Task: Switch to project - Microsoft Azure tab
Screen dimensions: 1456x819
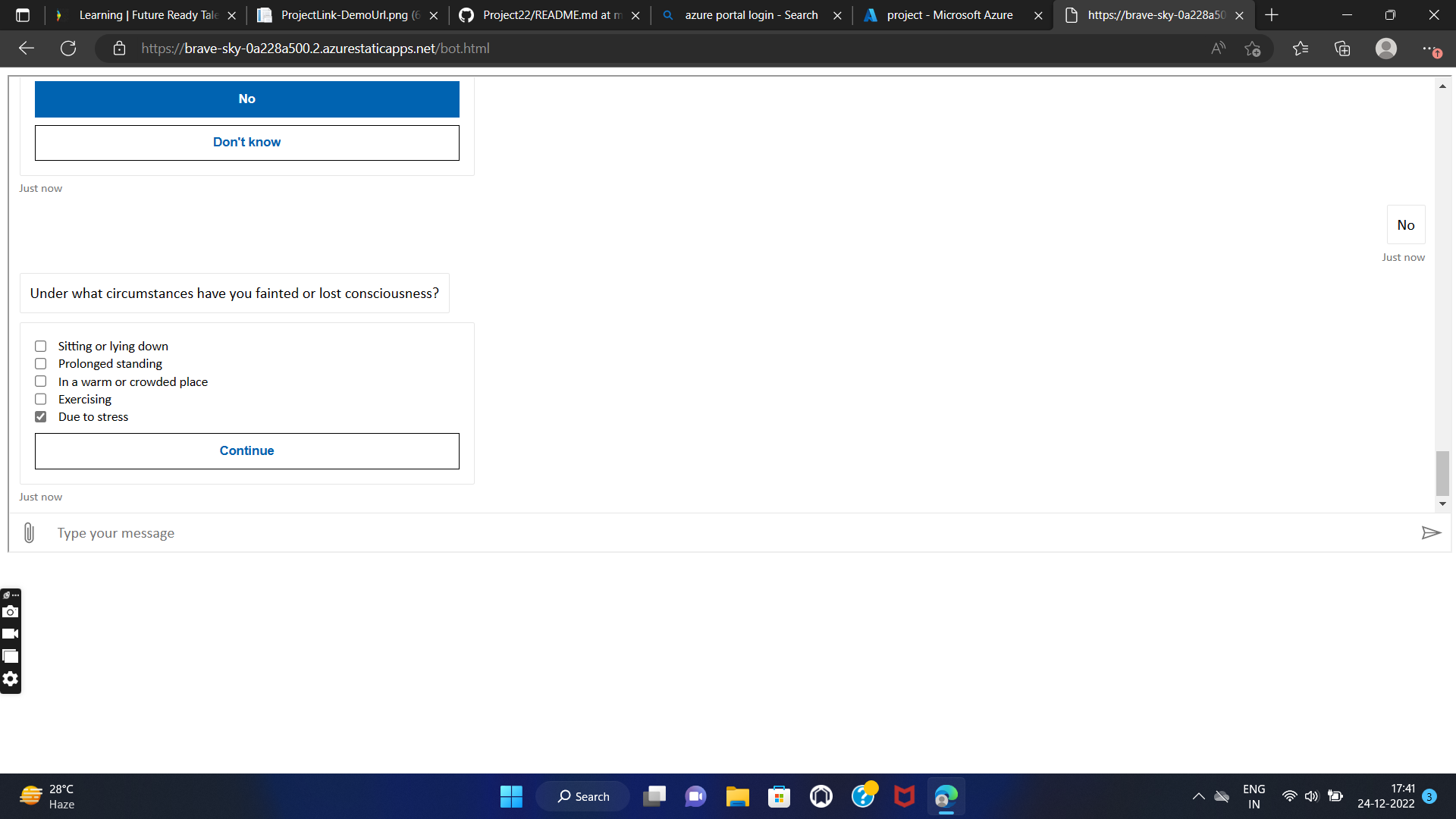Action: [x=949, y=15]
